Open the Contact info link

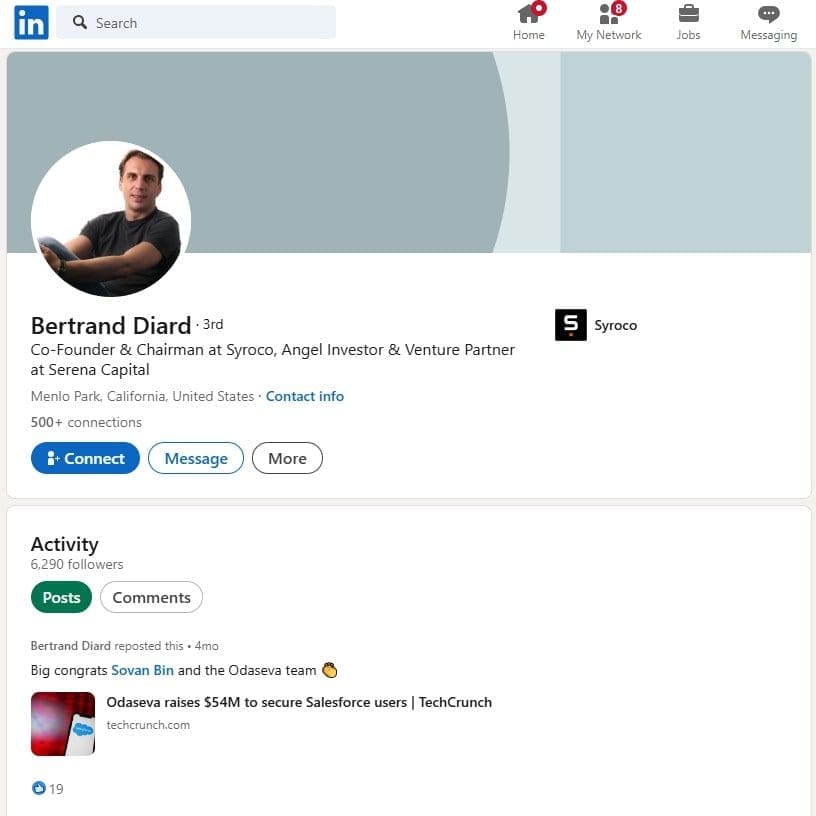305,396
